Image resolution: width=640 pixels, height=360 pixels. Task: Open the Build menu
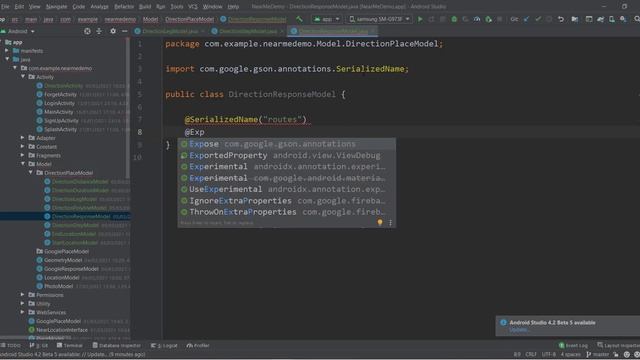pyautogui.click(x=145, y=7)
